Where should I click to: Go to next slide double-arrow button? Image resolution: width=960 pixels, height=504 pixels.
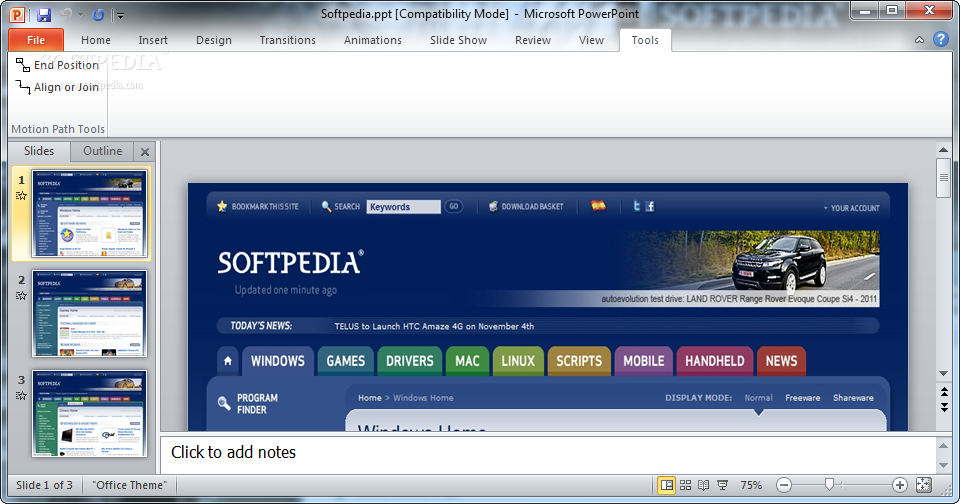[x=944, y=407]
